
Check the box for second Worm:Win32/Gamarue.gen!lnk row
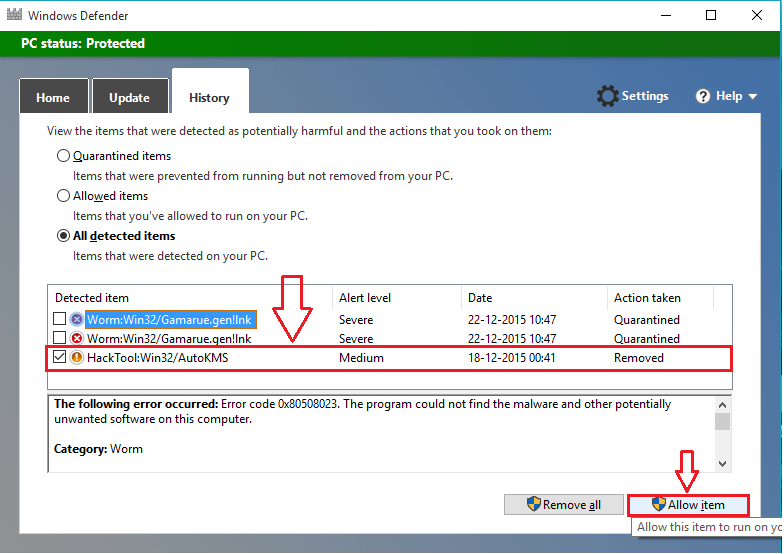click(x=60, y=338)
